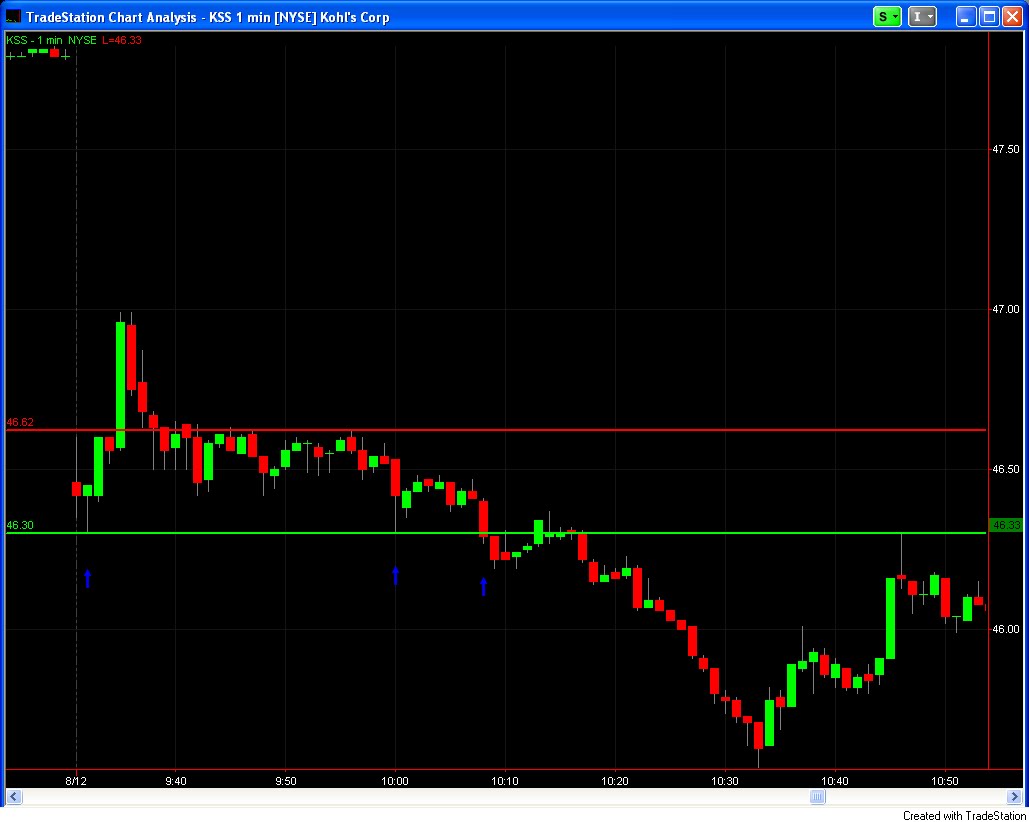Click the TradeStation chart icon in the title bar
Viewport: 1029px width, 822px height.
(12, 15)
